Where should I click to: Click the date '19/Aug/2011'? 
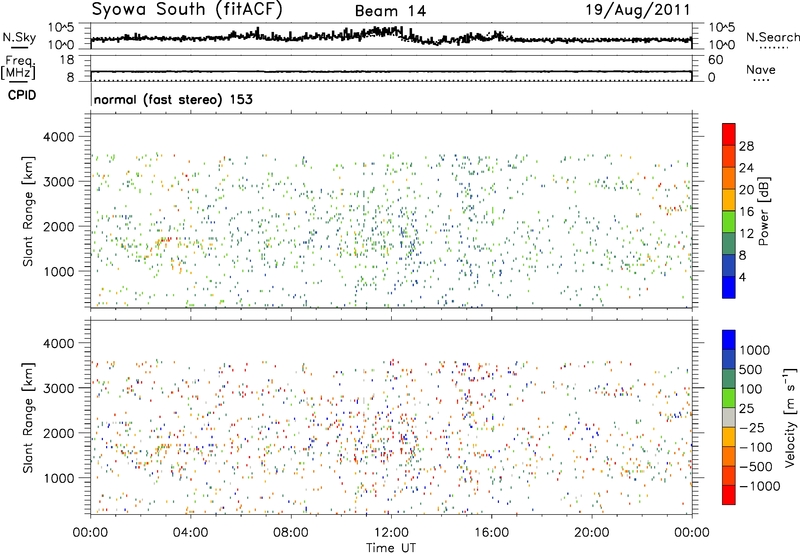(638, 9)
